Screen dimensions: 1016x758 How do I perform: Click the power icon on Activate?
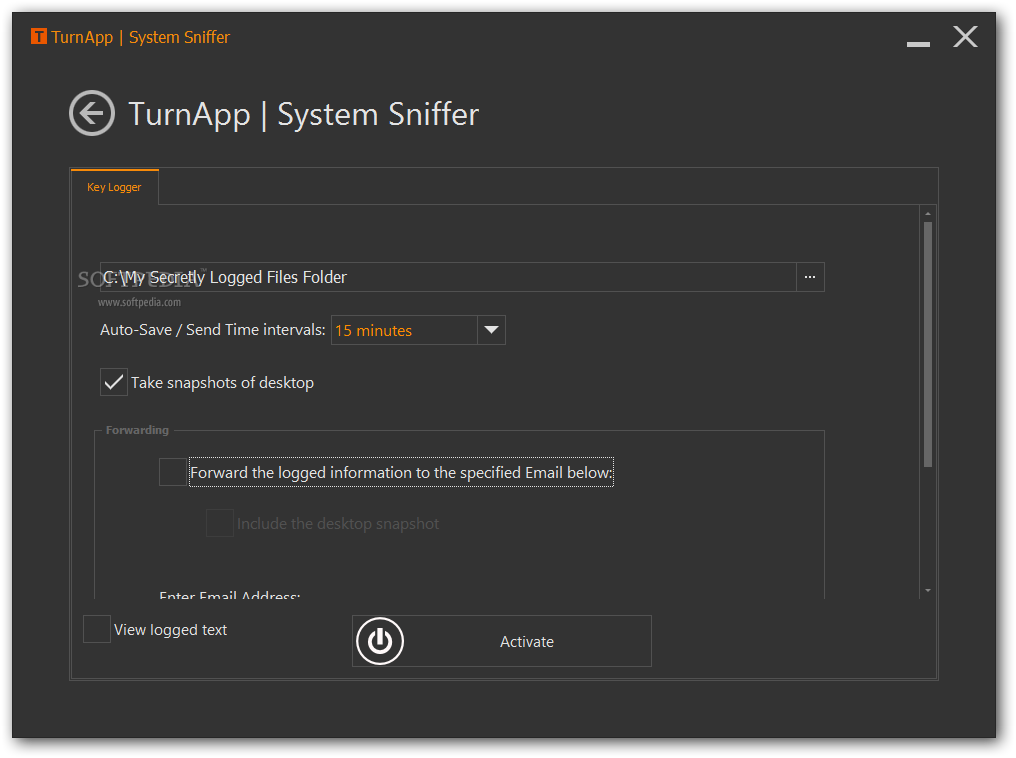tap(380, 641)
